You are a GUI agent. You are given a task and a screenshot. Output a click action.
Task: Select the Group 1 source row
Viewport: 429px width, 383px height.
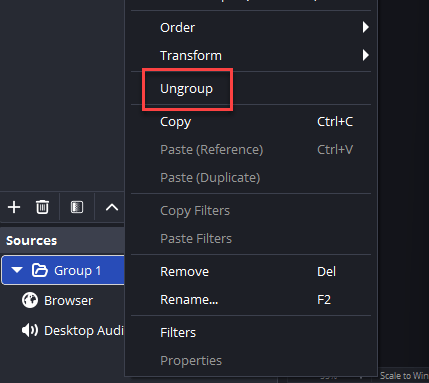pos(63,270)
